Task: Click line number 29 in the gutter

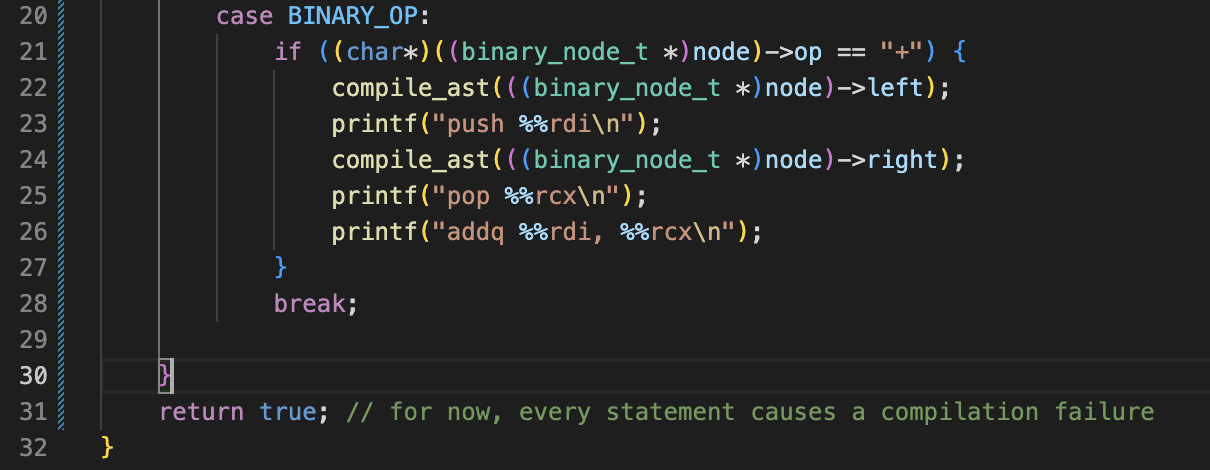Action: (33, 339)
